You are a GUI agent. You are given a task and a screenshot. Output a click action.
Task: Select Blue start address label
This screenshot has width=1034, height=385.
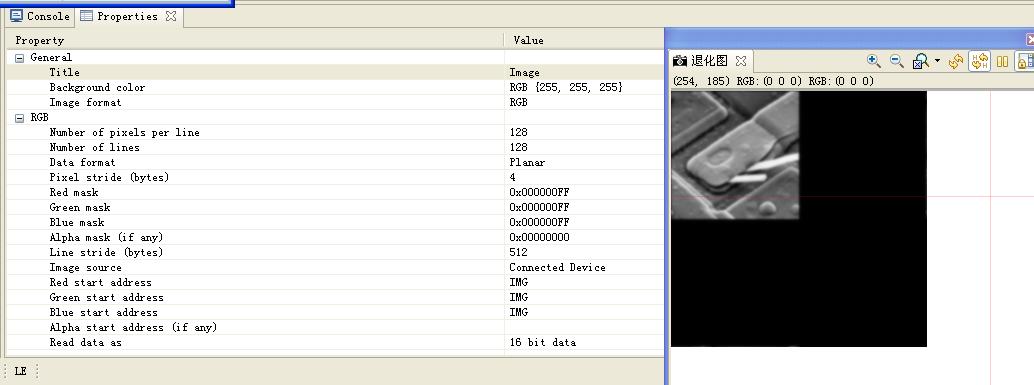tap(104, 312)
